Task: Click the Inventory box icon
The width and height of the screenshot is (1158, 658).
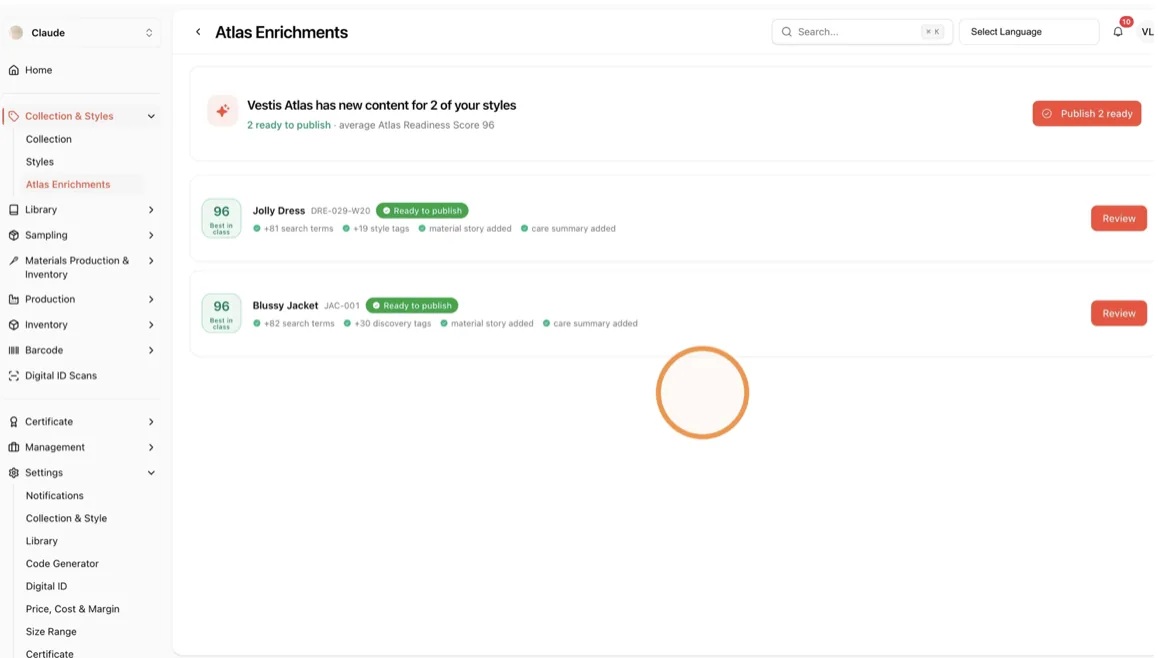Action: pyautogui.click(x=13, y=325)
